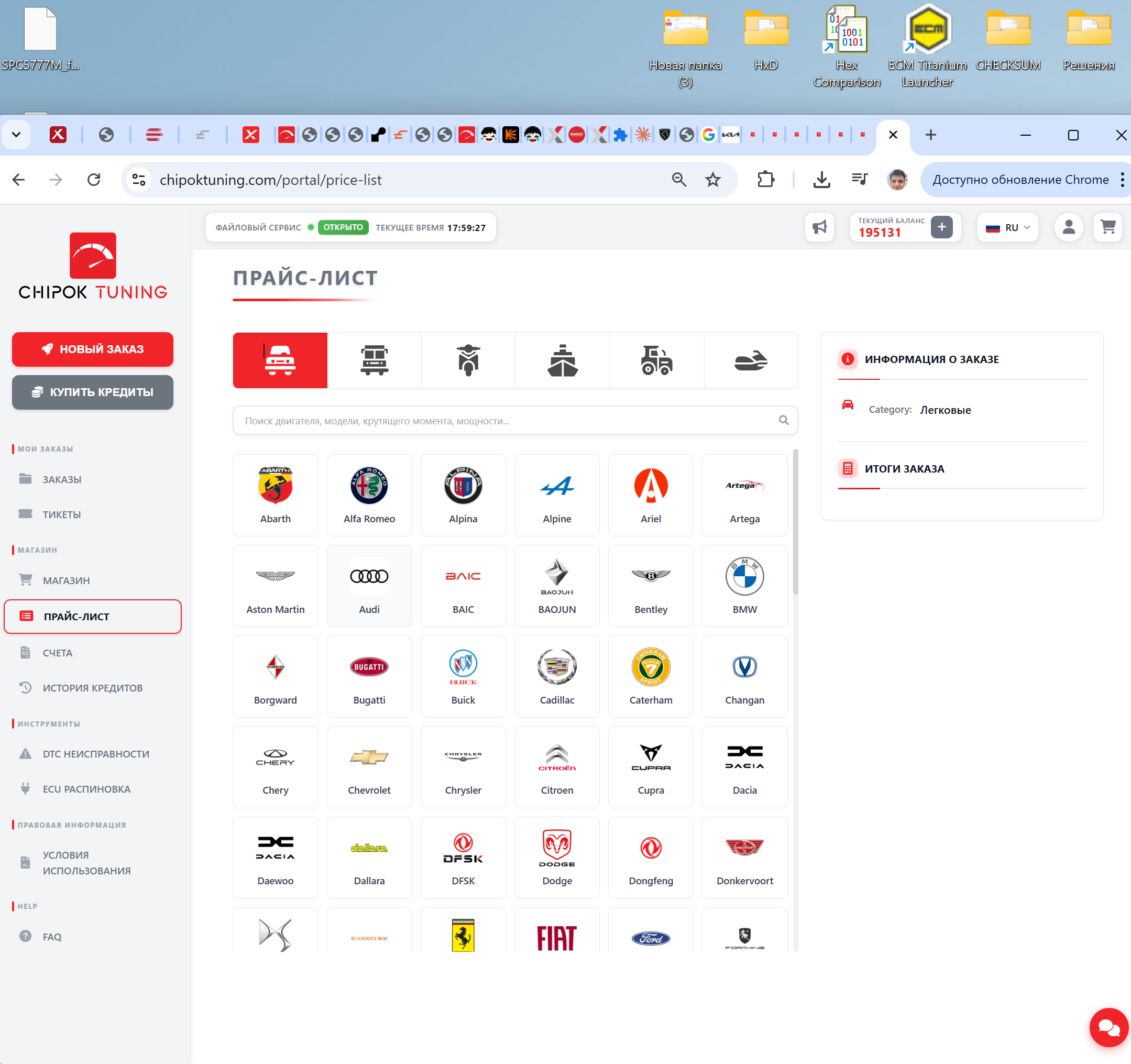Reload the page in Chrome
1131x1064 pixels.
point(94,180)
